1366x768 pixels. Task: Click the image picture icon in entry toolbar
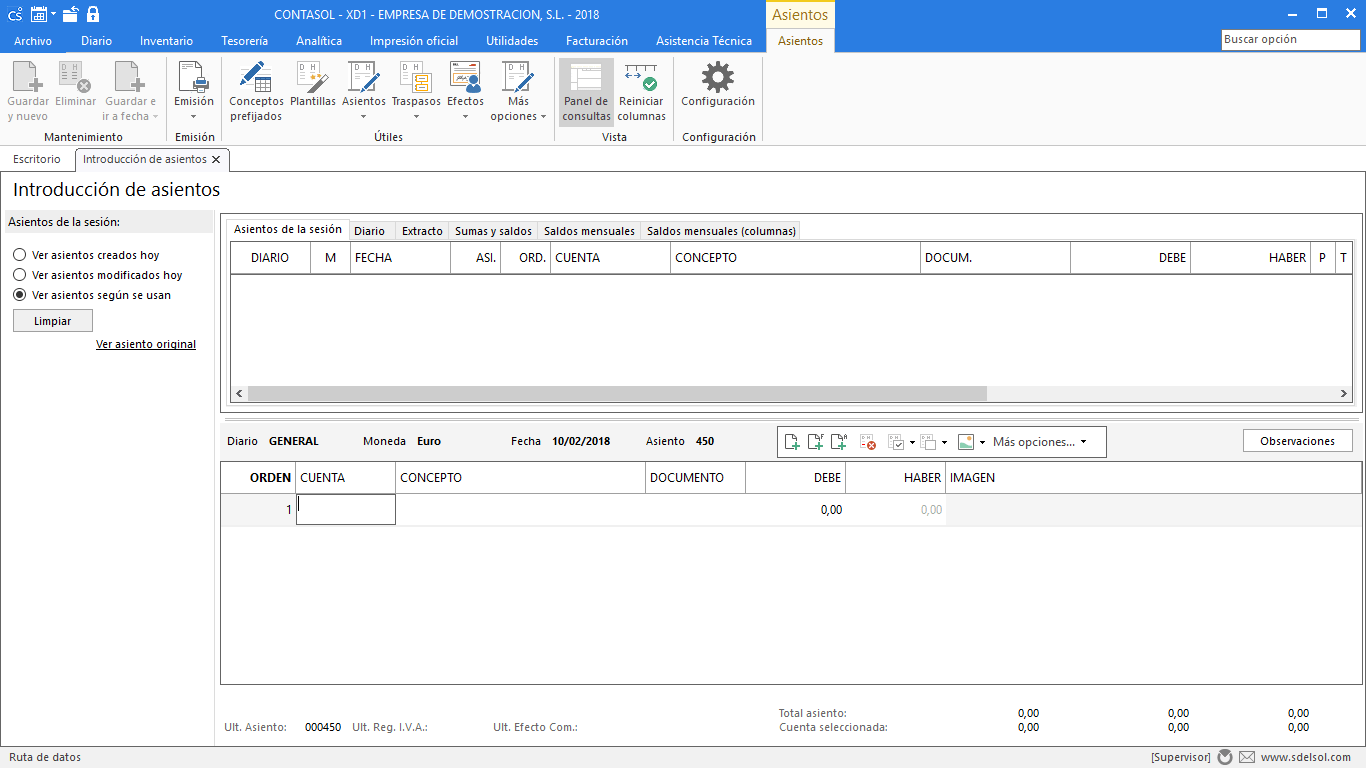click(966, 442)
